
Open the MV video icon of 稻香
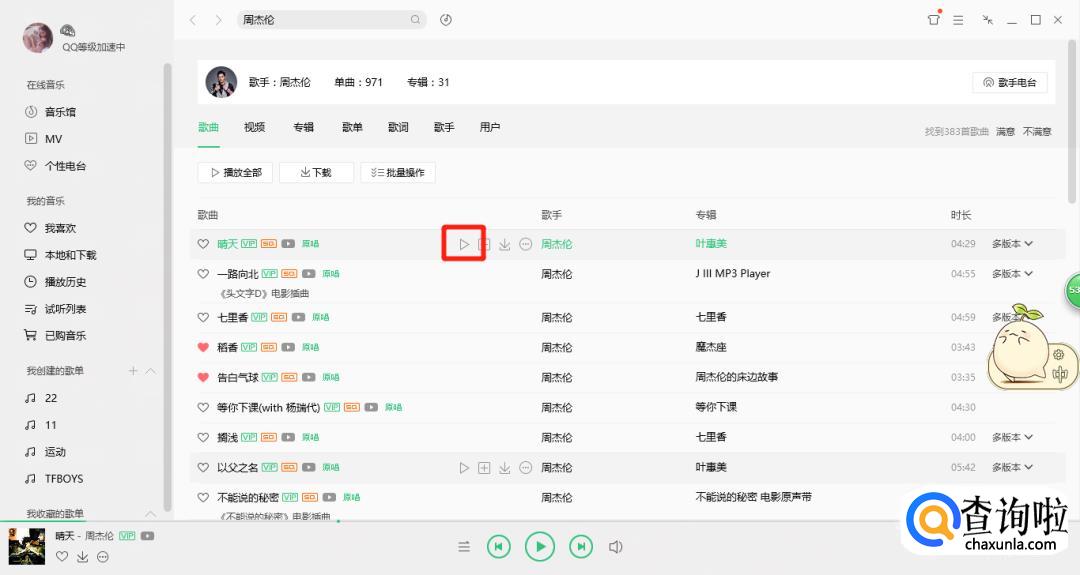click(288, 347)
